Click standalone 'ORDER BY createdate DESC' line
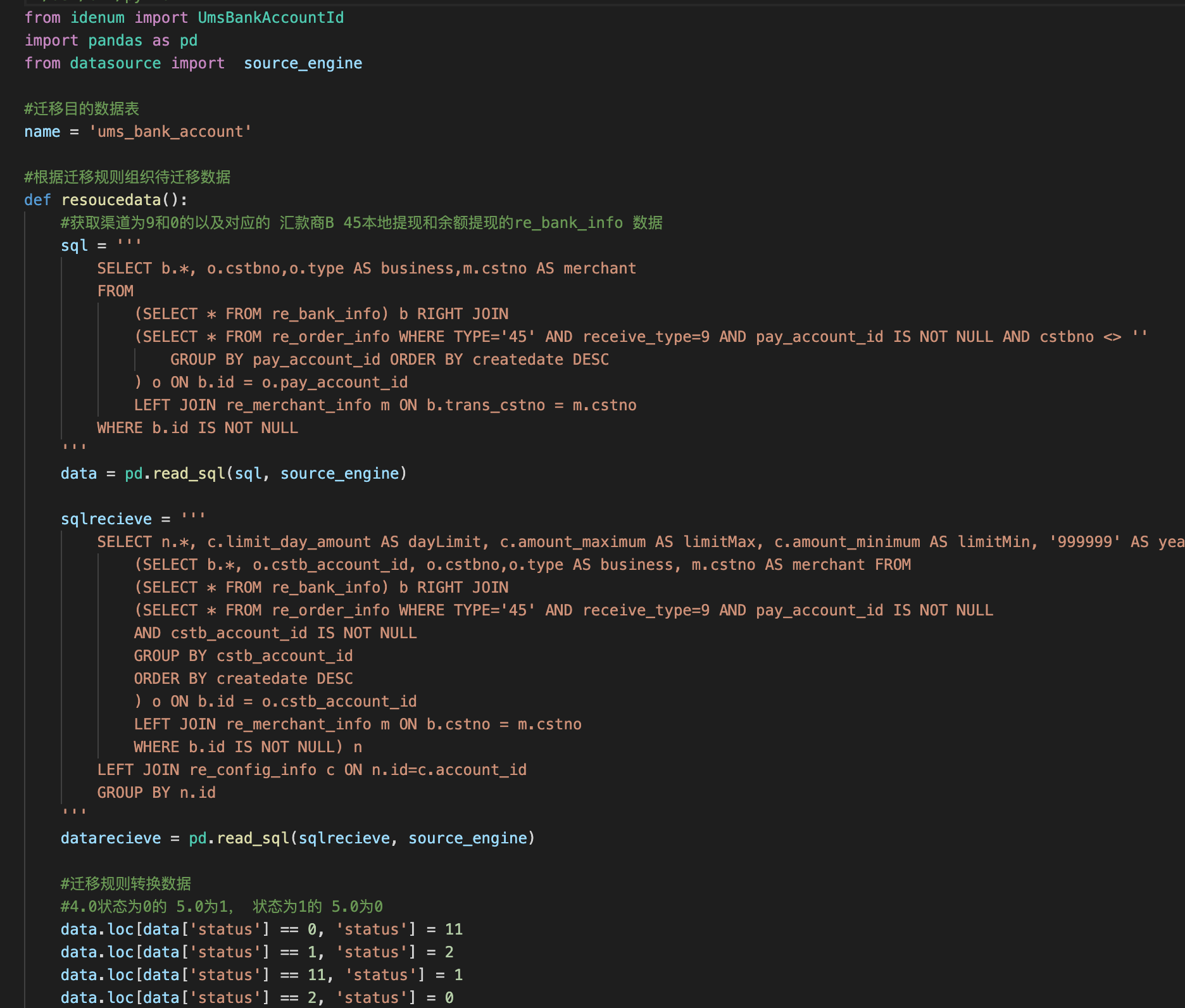 tap(243, 679)
